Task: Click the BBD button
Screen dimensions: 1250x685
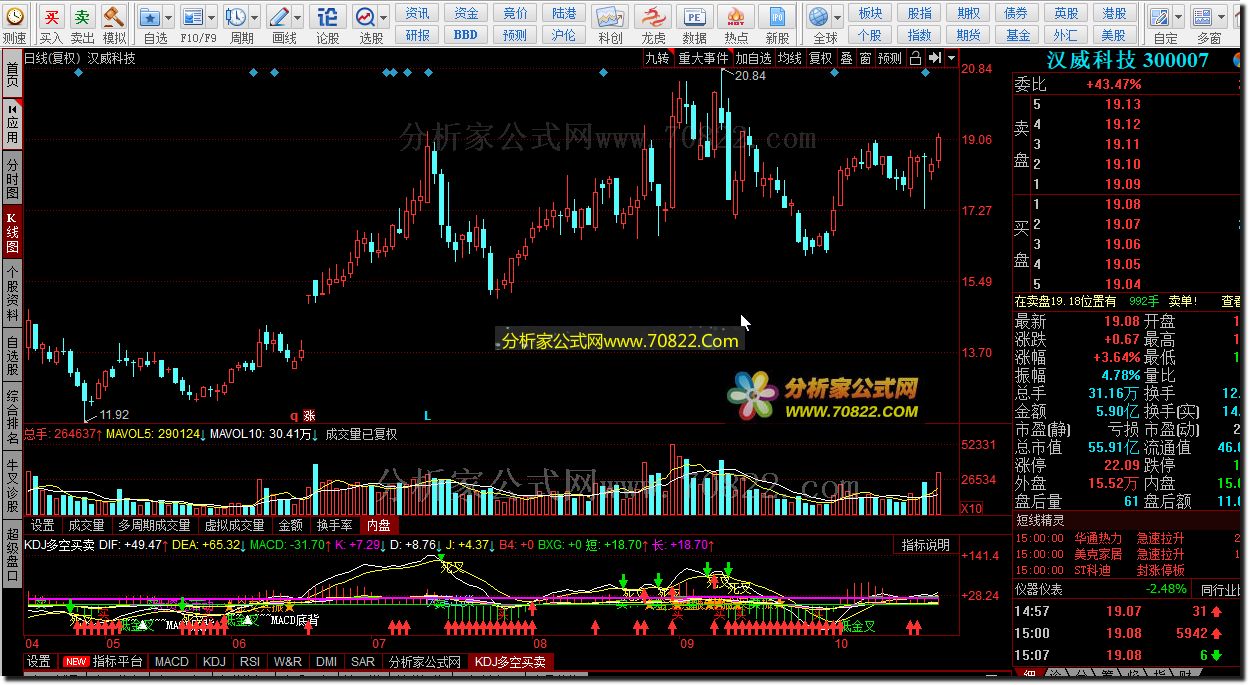Action: tap(466, 34)
